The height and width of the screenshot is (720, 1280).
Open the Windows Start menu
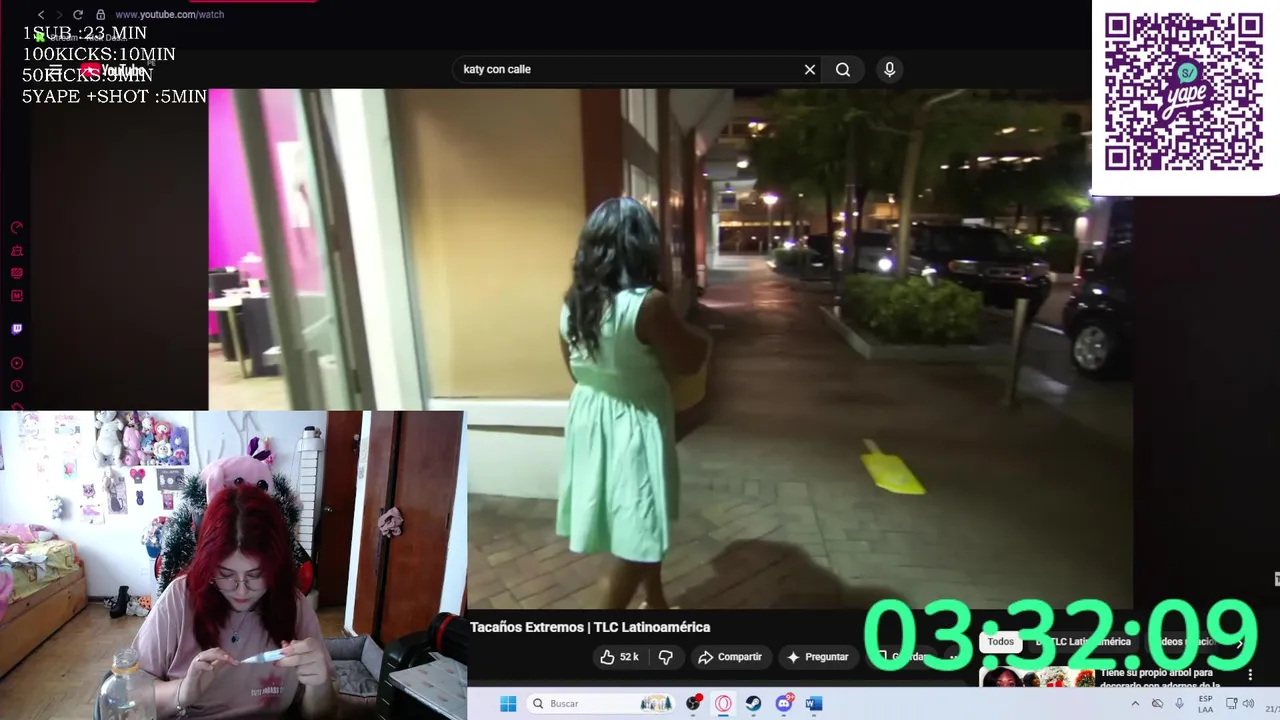(508, 704)
